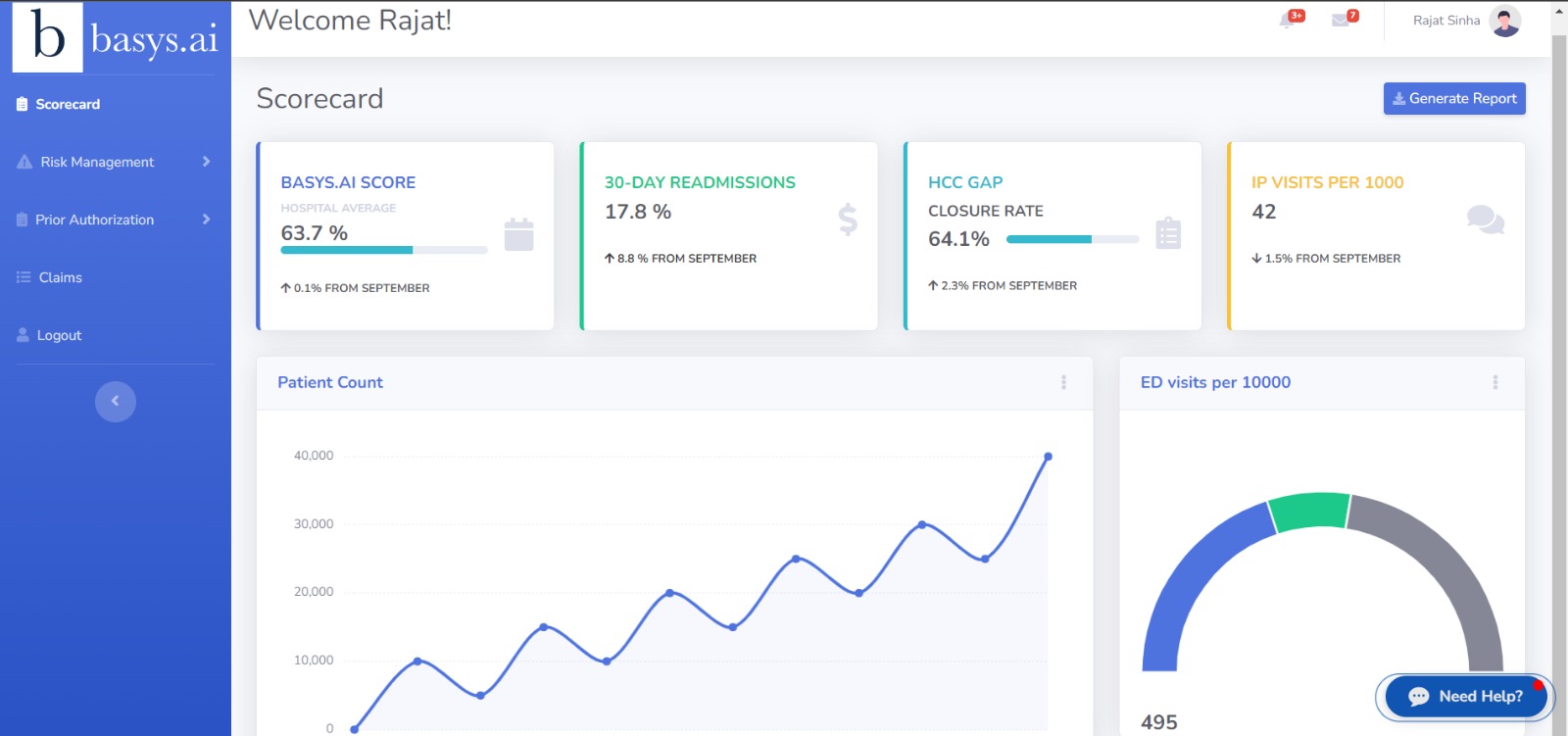
Task: Click the comments icon in IP Visits card
Action: click(1485, 220)
